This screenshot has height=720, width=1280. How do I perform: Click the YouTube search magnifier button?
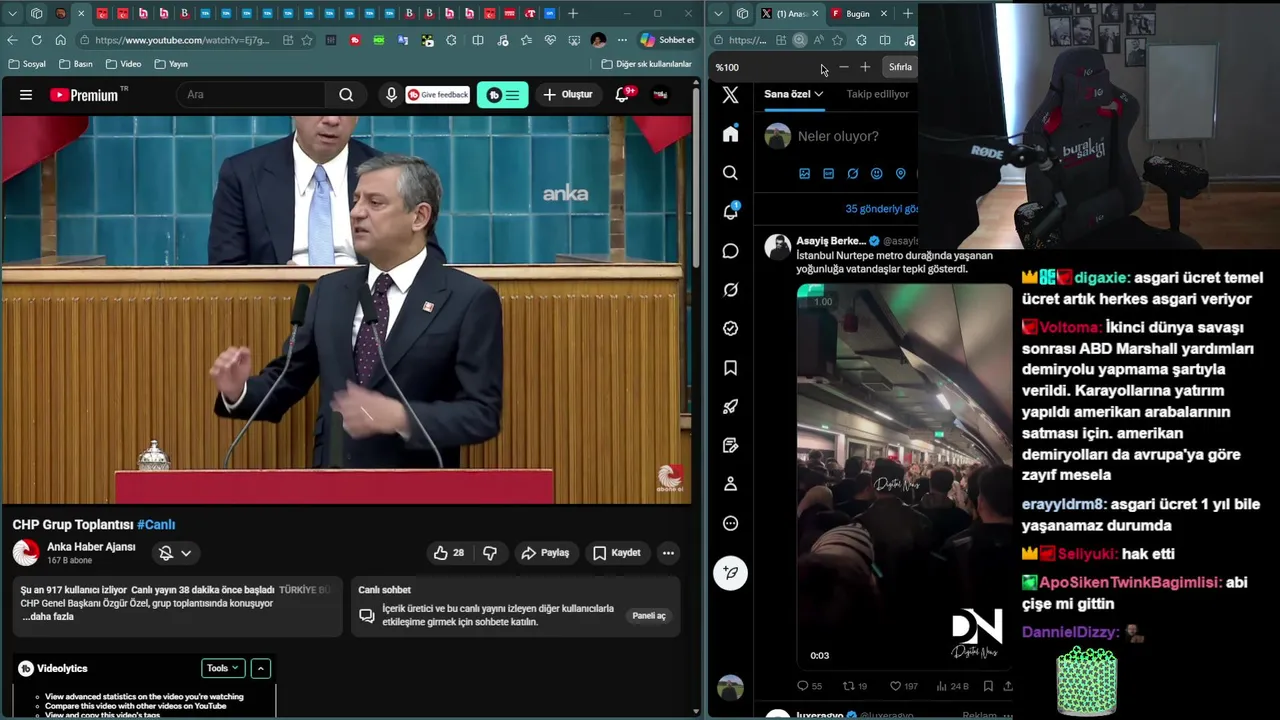346,95
